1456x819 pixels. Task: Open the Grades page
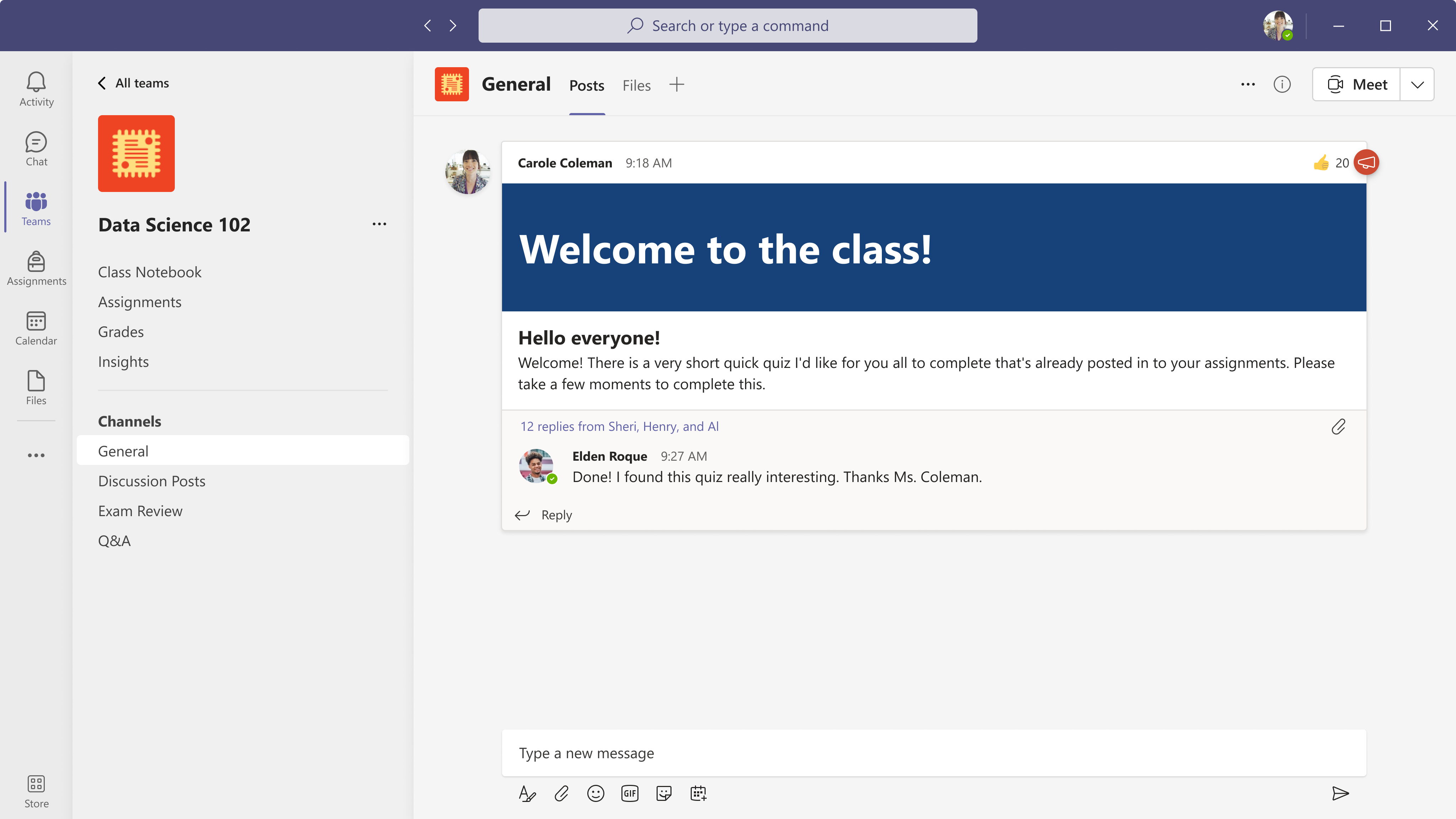point(120,331)
